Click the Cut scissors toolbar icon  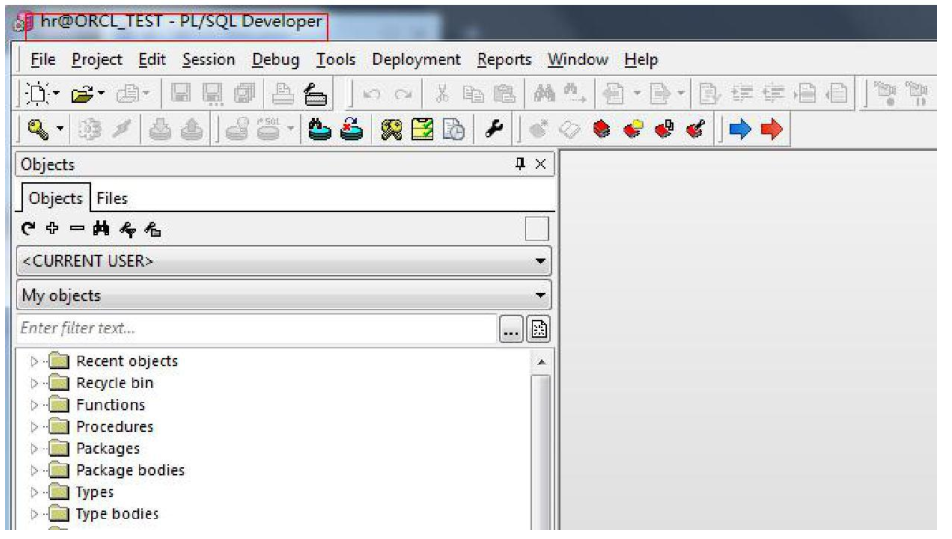[442, 93]
